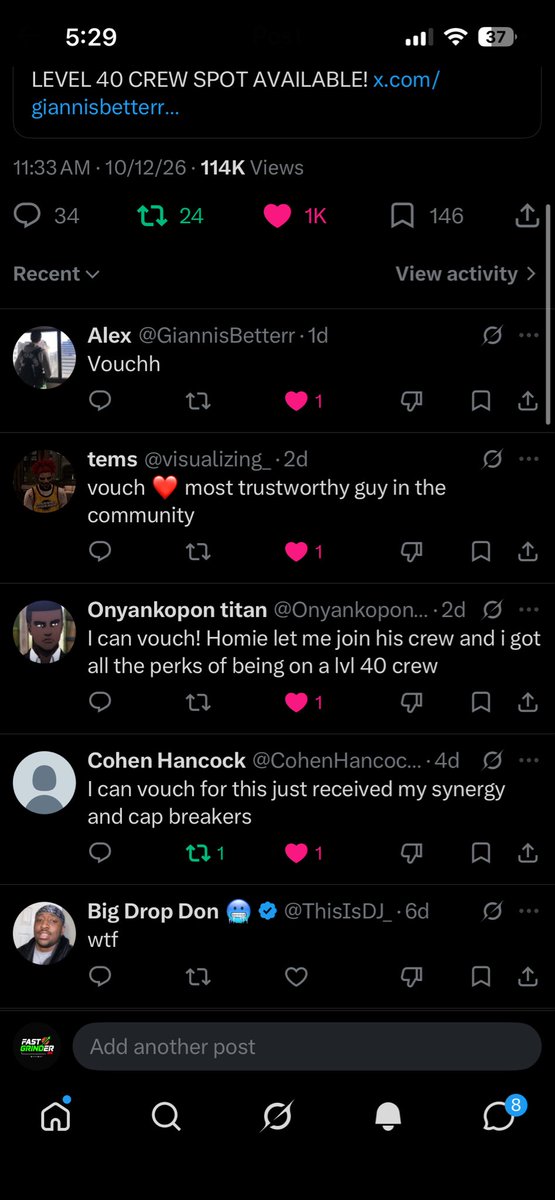The image size is (555, 1200).
Task: Like Big Drop Don's wtf reply
Action: tap(296, 977)
